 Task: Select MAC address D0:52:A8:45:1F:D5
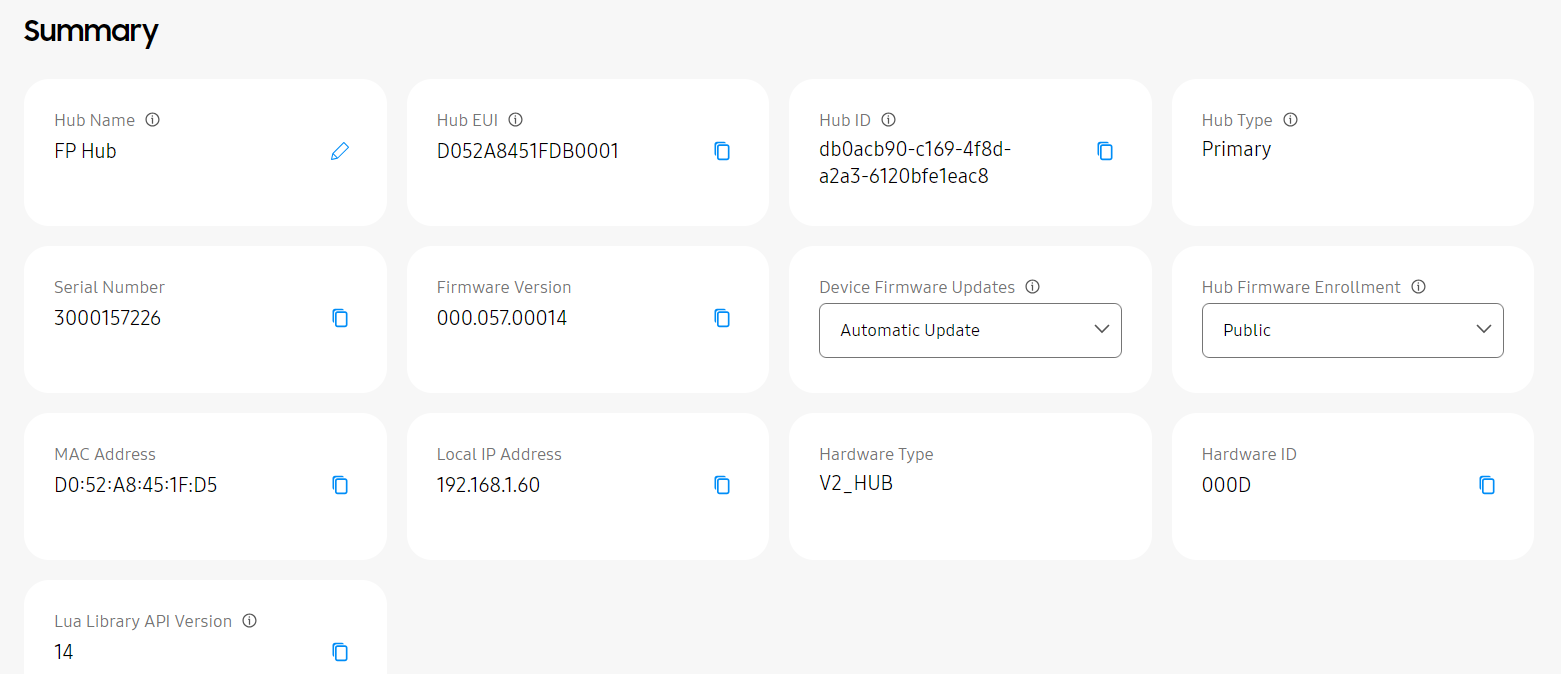point(136,485)
